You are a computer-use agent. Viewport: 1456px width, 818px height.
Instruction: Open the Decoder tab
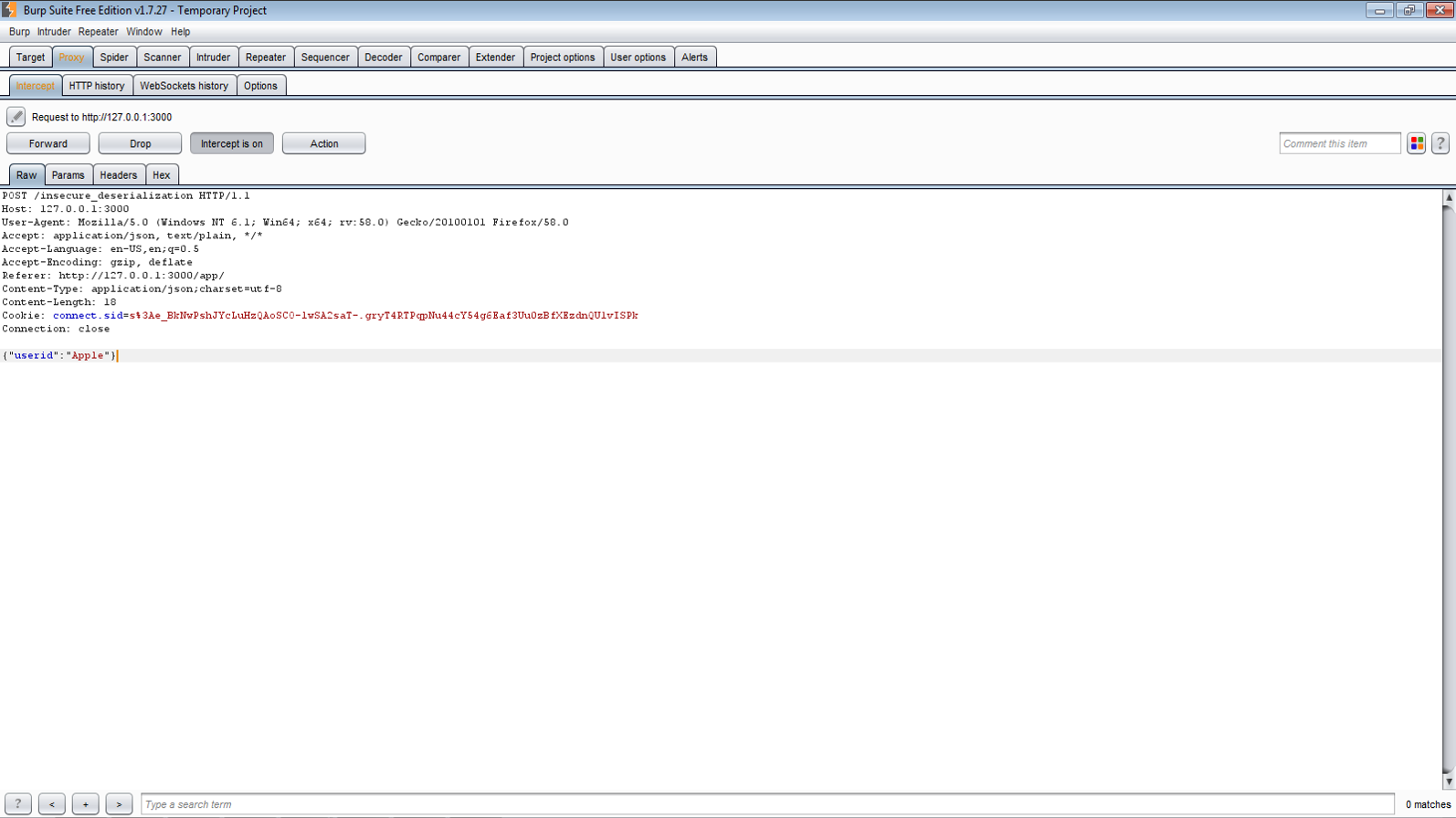384,57
